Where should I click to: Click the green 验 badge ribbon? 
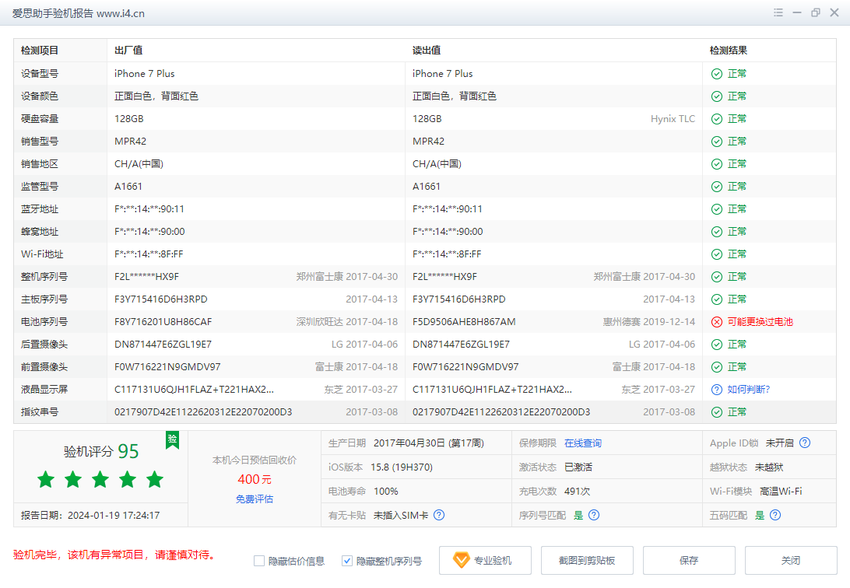[172, 440]
